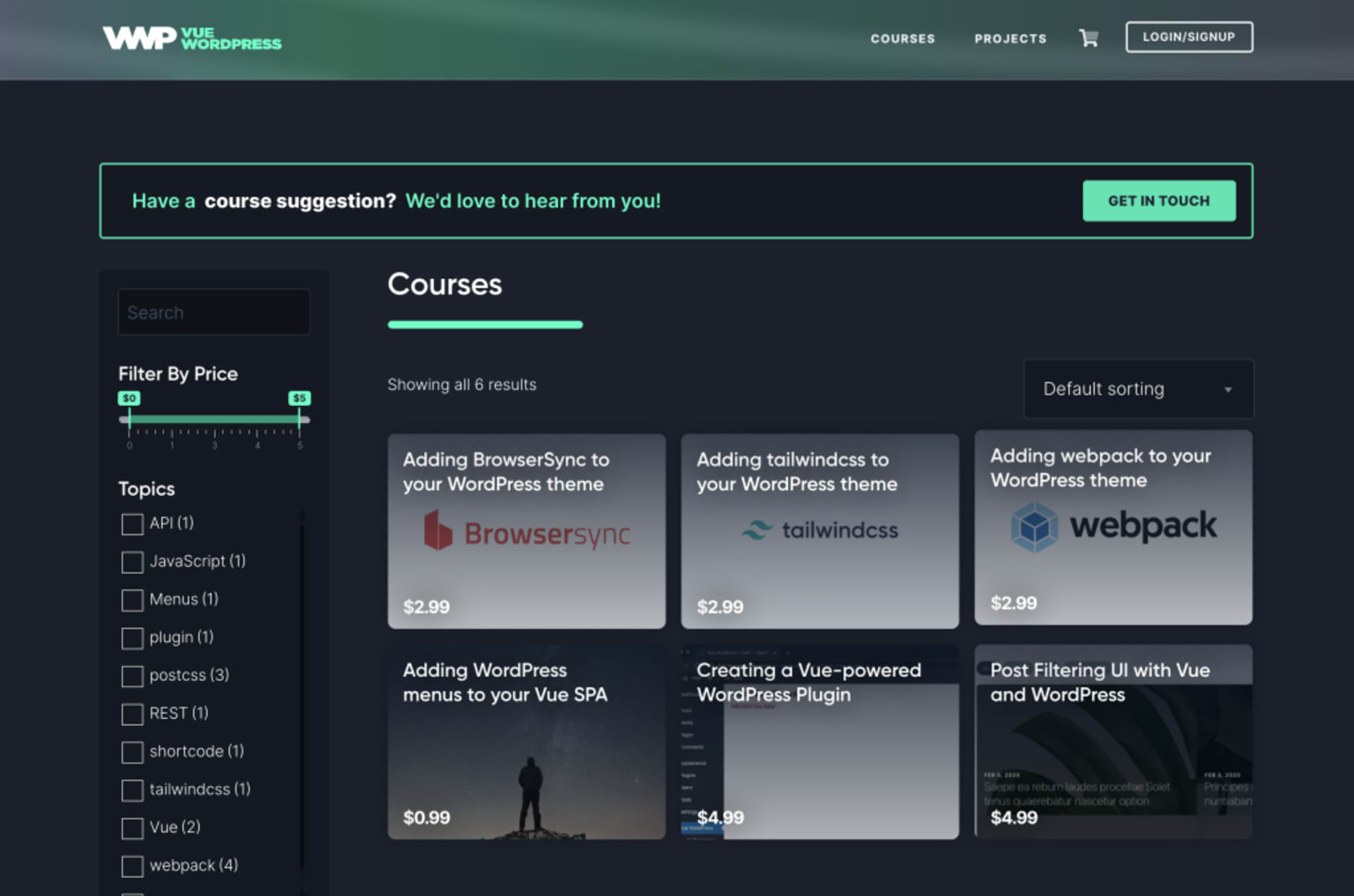The width and height of the screenshot is (1354, 896).
Task: Click the Get In Touch button
Action: [1159, 201]
